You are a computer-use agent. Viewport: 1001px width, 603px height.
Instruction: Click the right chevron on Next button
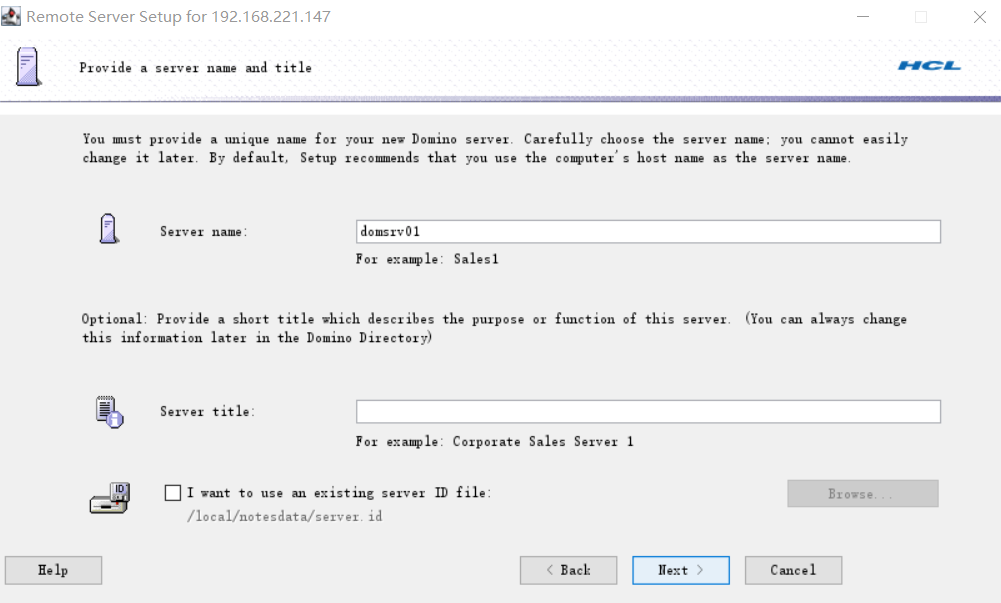(x=700, y=570)
